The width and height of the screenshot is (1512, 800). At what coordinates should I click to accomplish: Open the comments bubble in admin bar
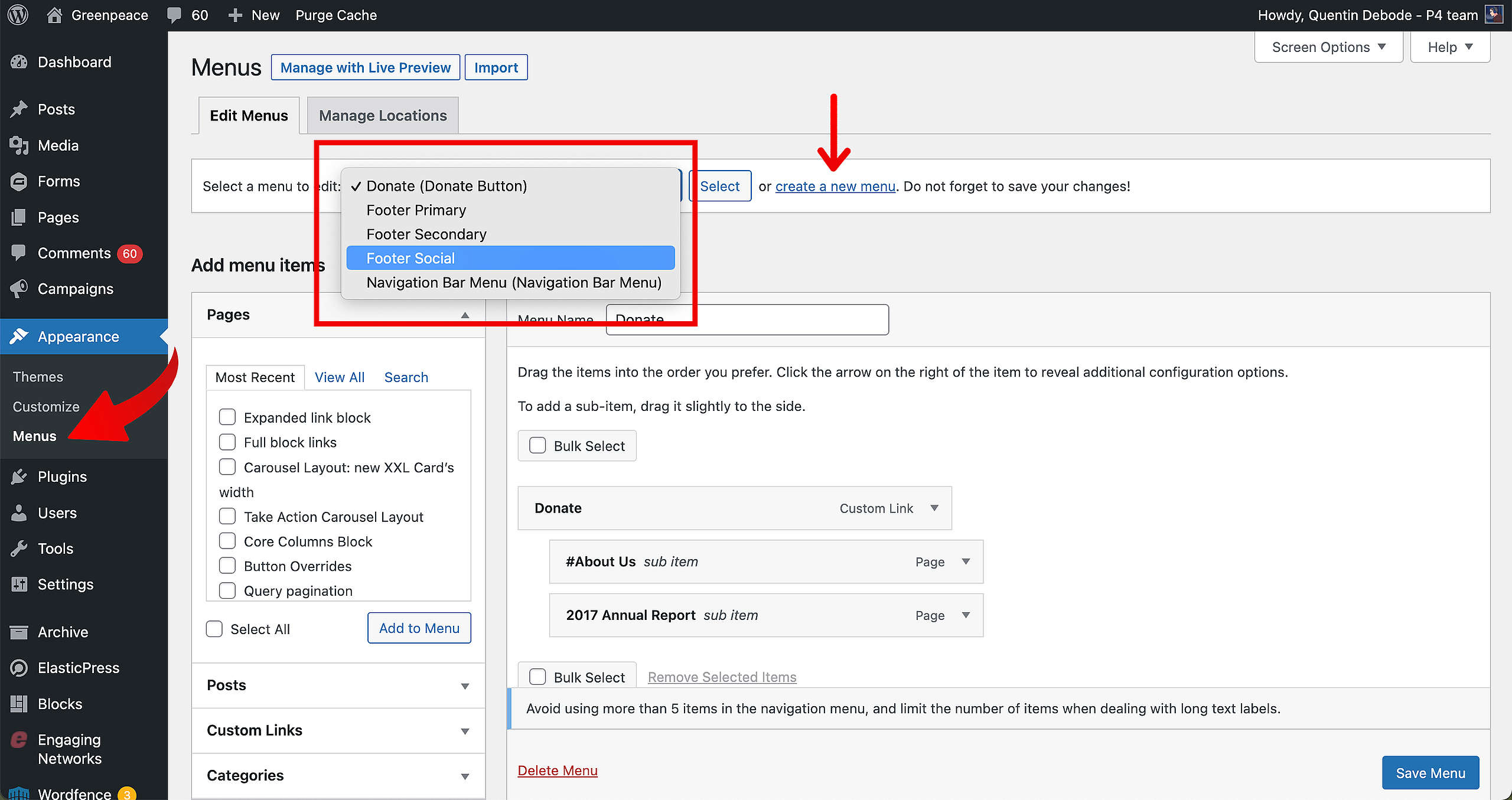point(174,15)
